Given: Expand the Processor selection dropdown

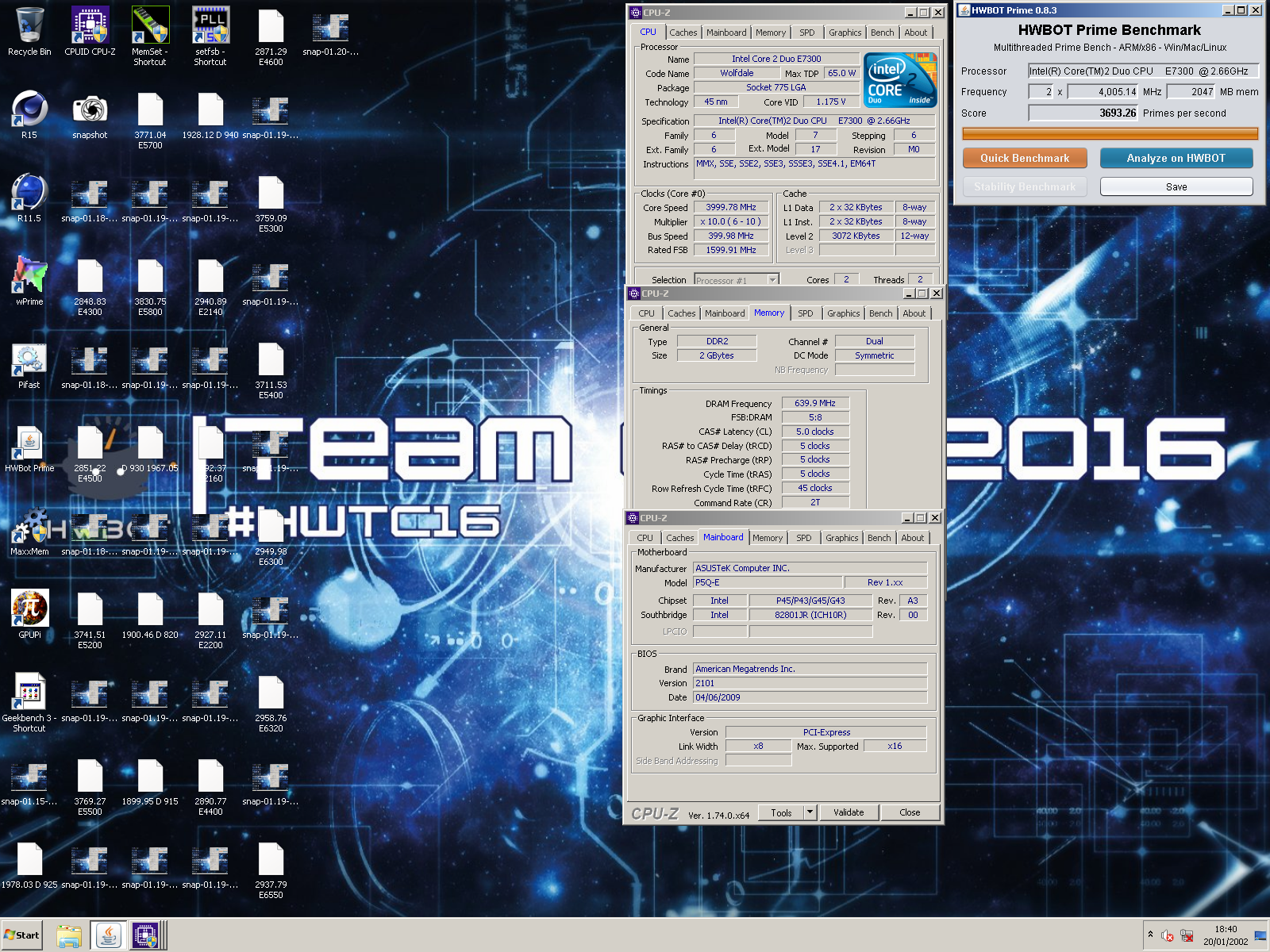Looking at the screenshot, I should tap(772, 280).
